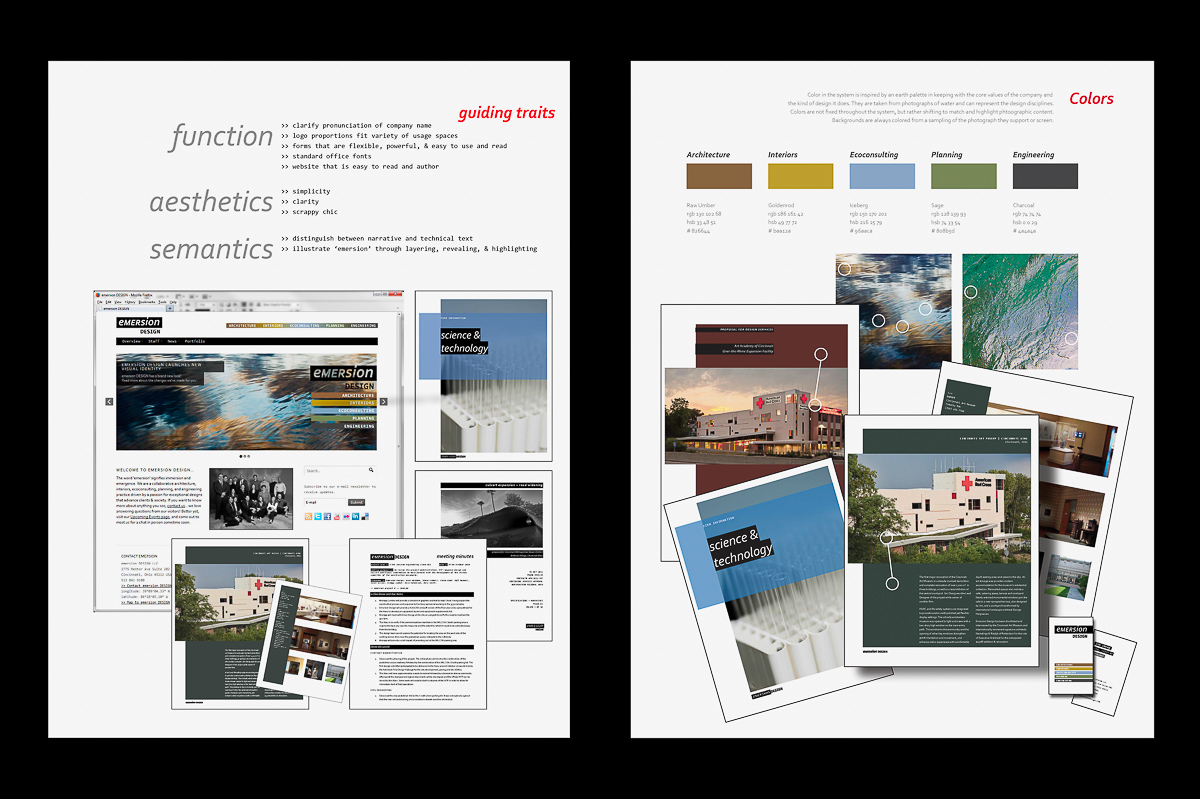Click the magnifier icon in search box
The image size is (1200, 799).
tap(371, 470)
